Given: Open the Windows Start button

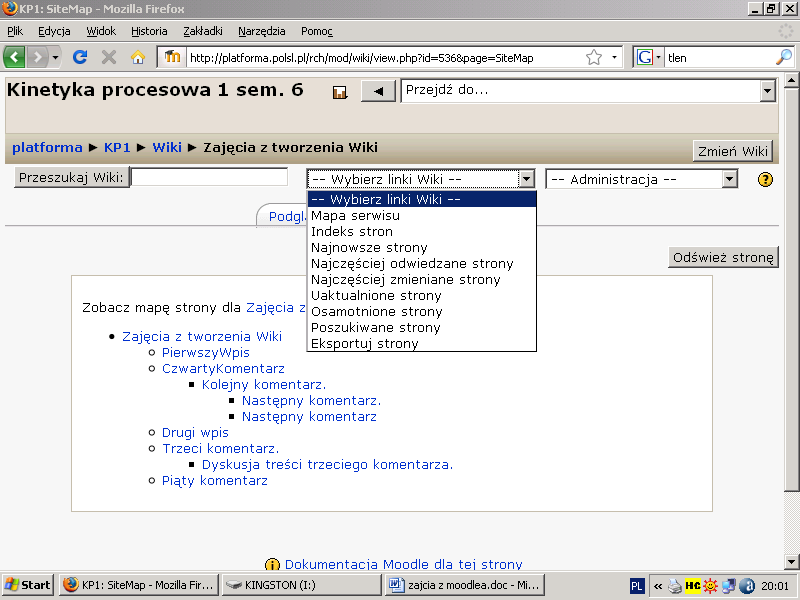Looking at the screenshot, I should 28,585.
